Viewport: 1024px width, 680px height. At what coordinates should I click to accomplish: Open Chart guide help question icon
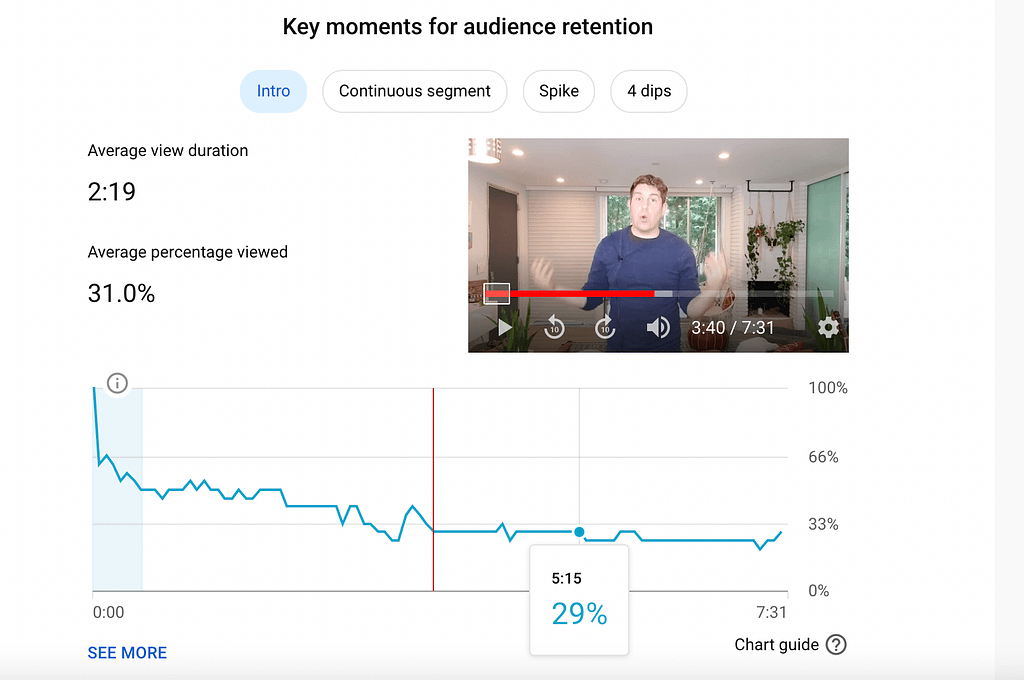pyautogui.click(x=836, y=645)
